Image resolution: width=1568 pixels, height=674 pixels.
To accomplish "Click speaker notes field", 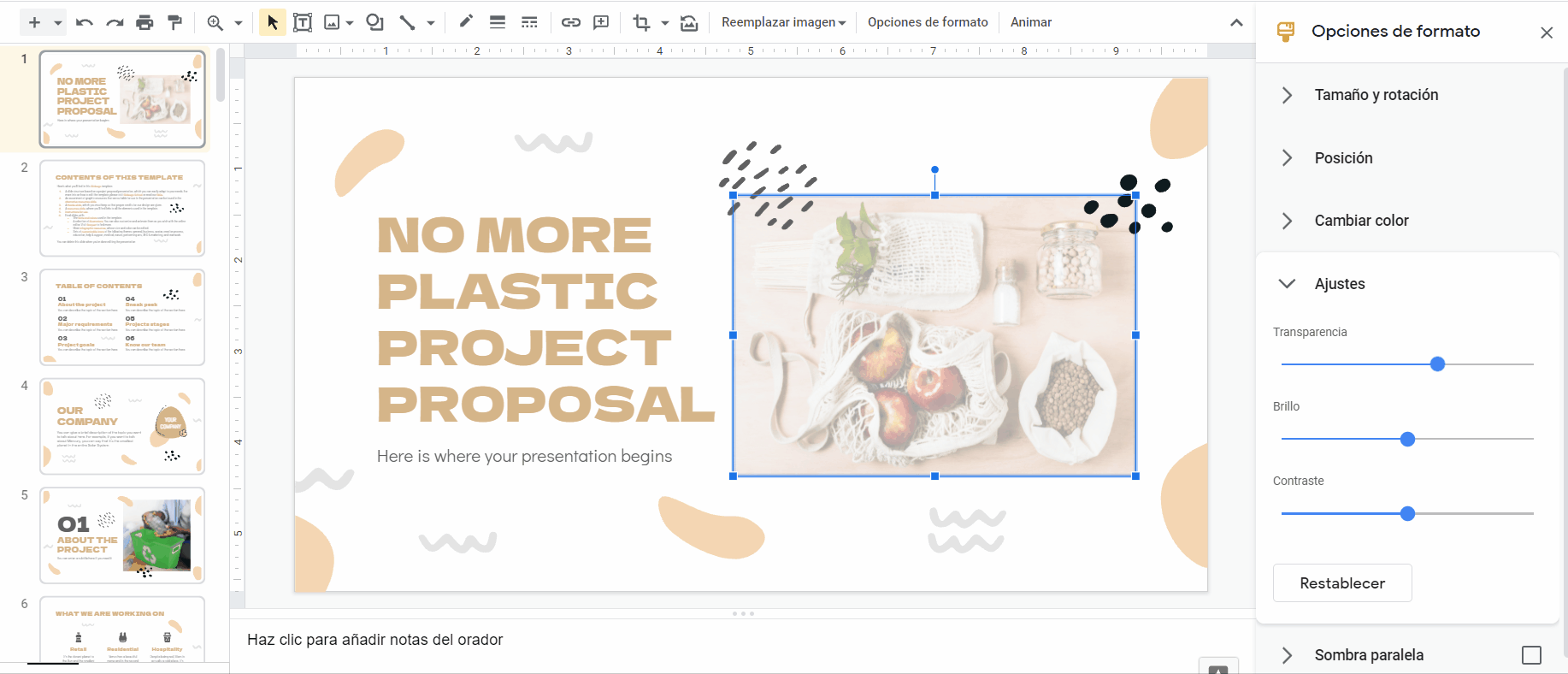I will pos(742,640).
